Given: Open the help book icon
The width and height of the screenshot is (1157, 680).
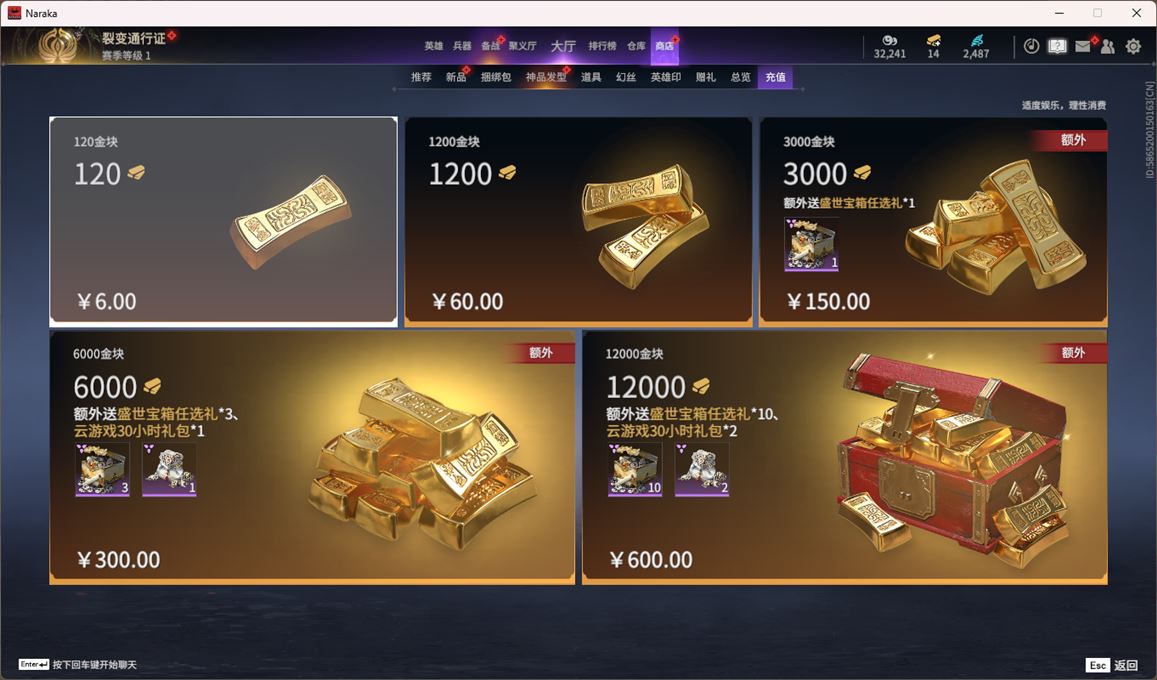Looking at the screenshot, I should point(1057,46).
